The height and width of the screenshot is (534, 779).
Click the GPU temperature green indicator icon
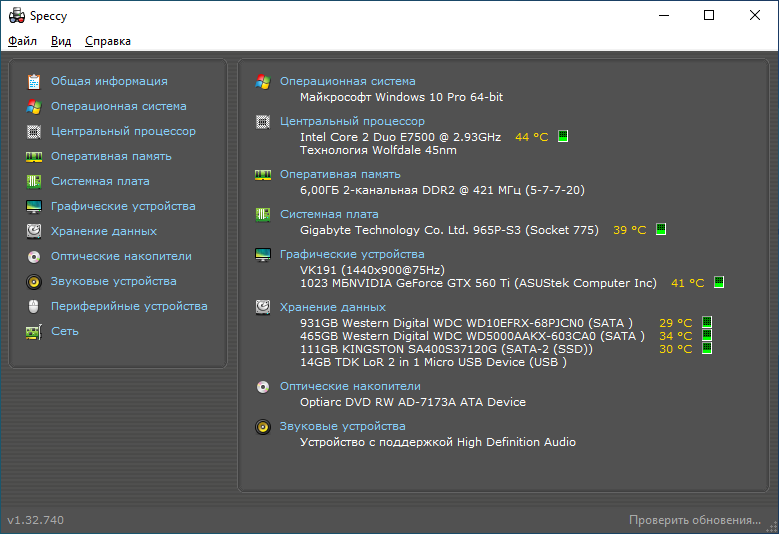coord(719,282)
